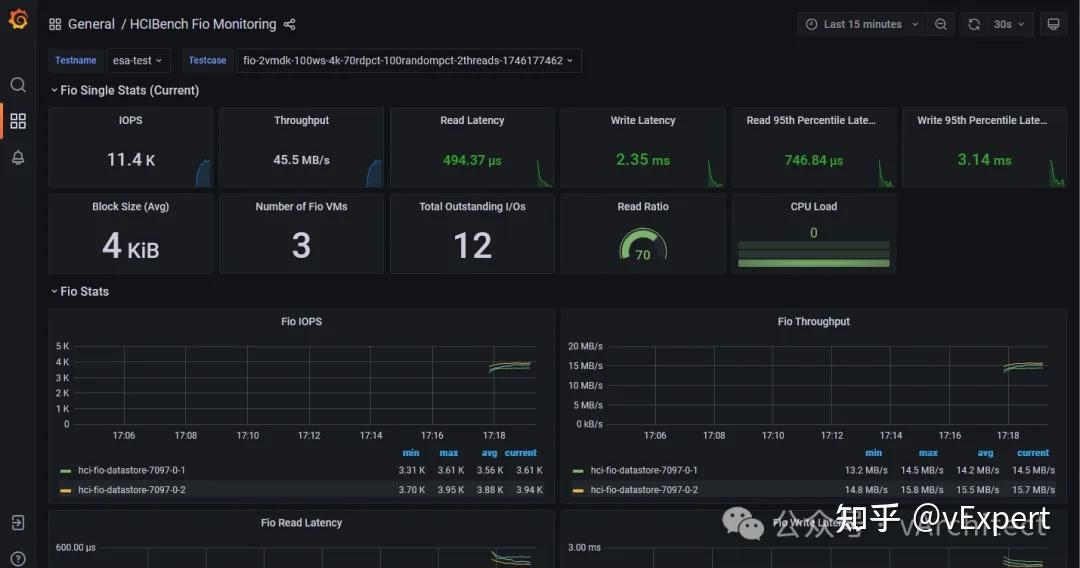Open the Read 95th Percentile Latency panel title
1080x568 pixels.
[811, 120]
